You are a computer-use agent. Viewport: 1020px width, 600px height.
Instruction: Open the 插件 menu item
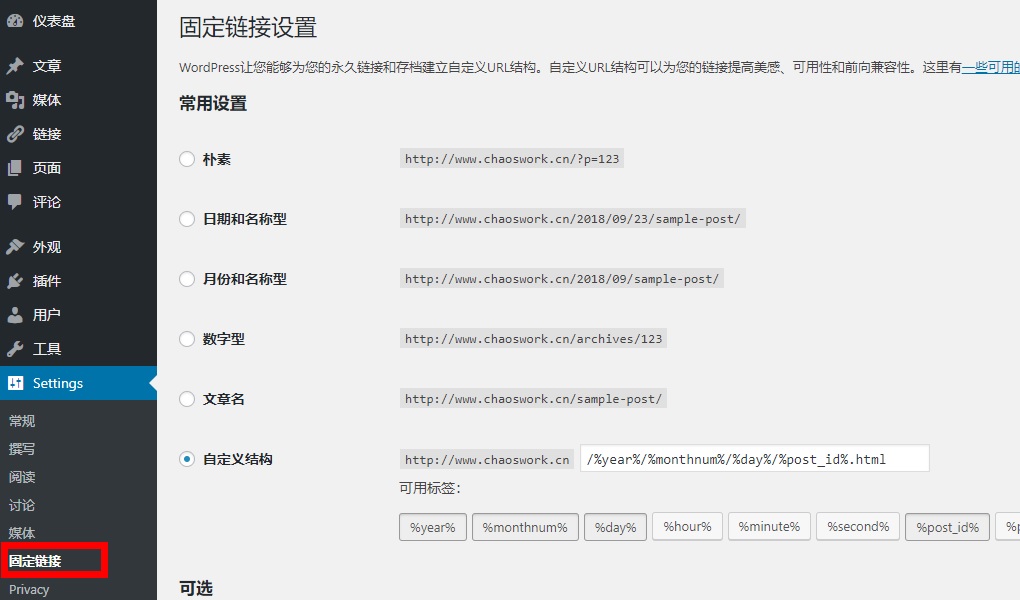pyautogui.click(x=78, y=281)
